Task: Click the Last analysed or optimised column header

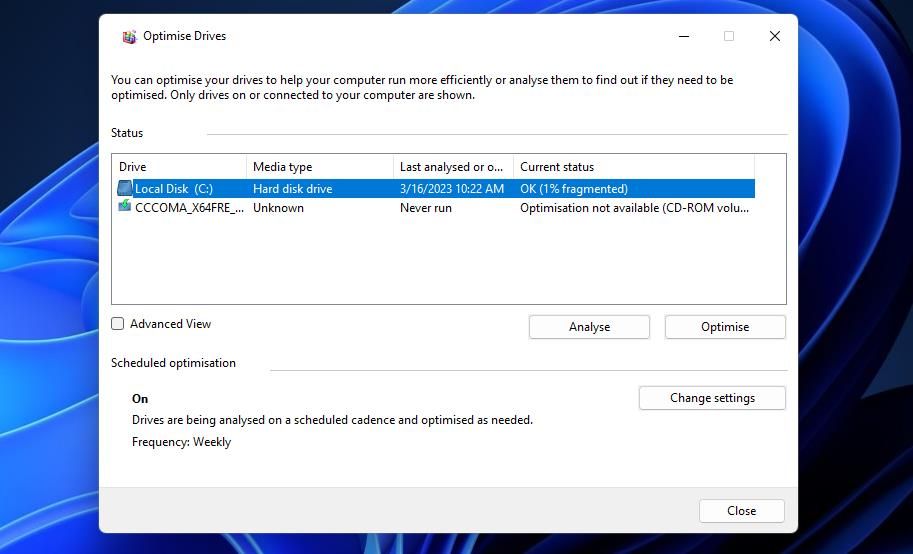Action: 453,167
